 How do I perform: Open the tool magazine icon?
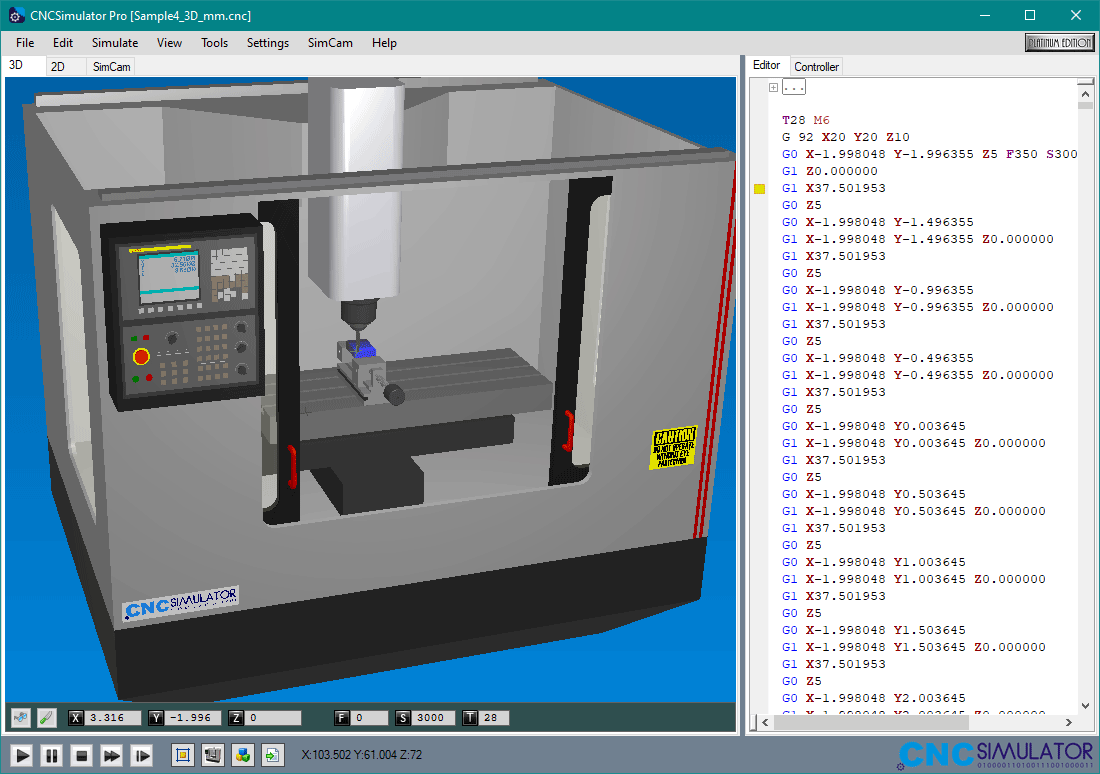212,756
